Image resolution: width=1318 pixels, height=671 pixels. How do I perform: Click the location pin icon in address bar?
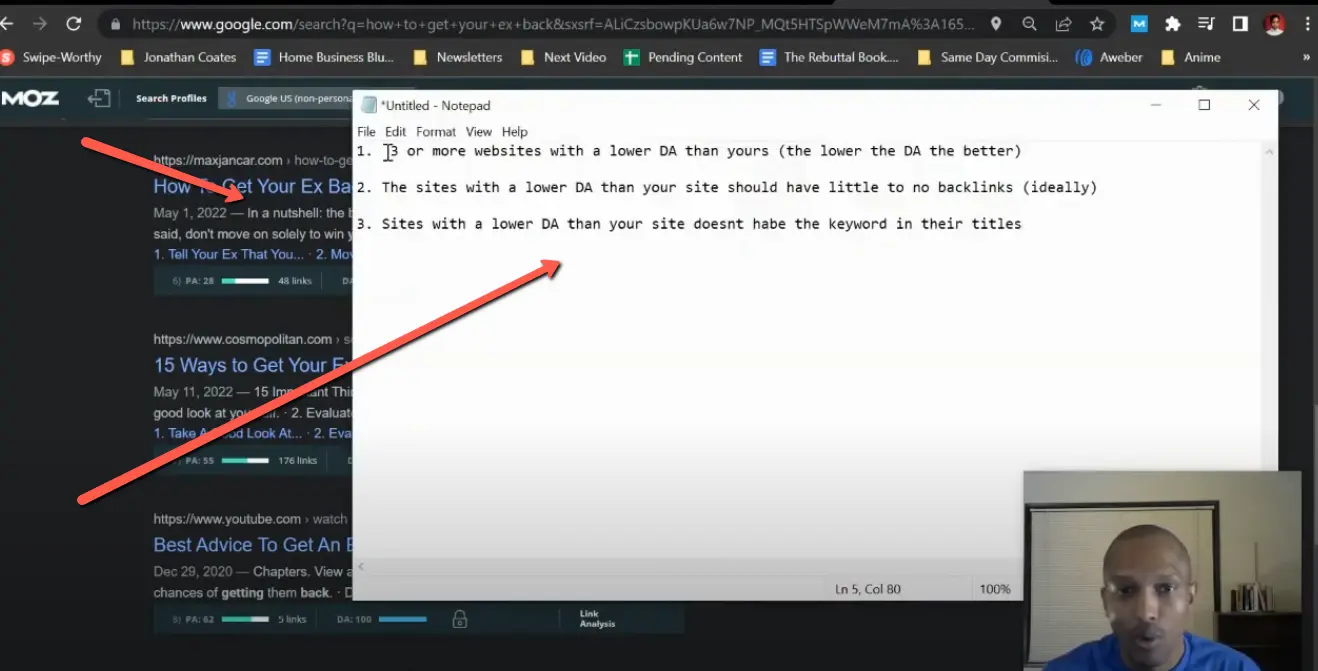[996, 23]
